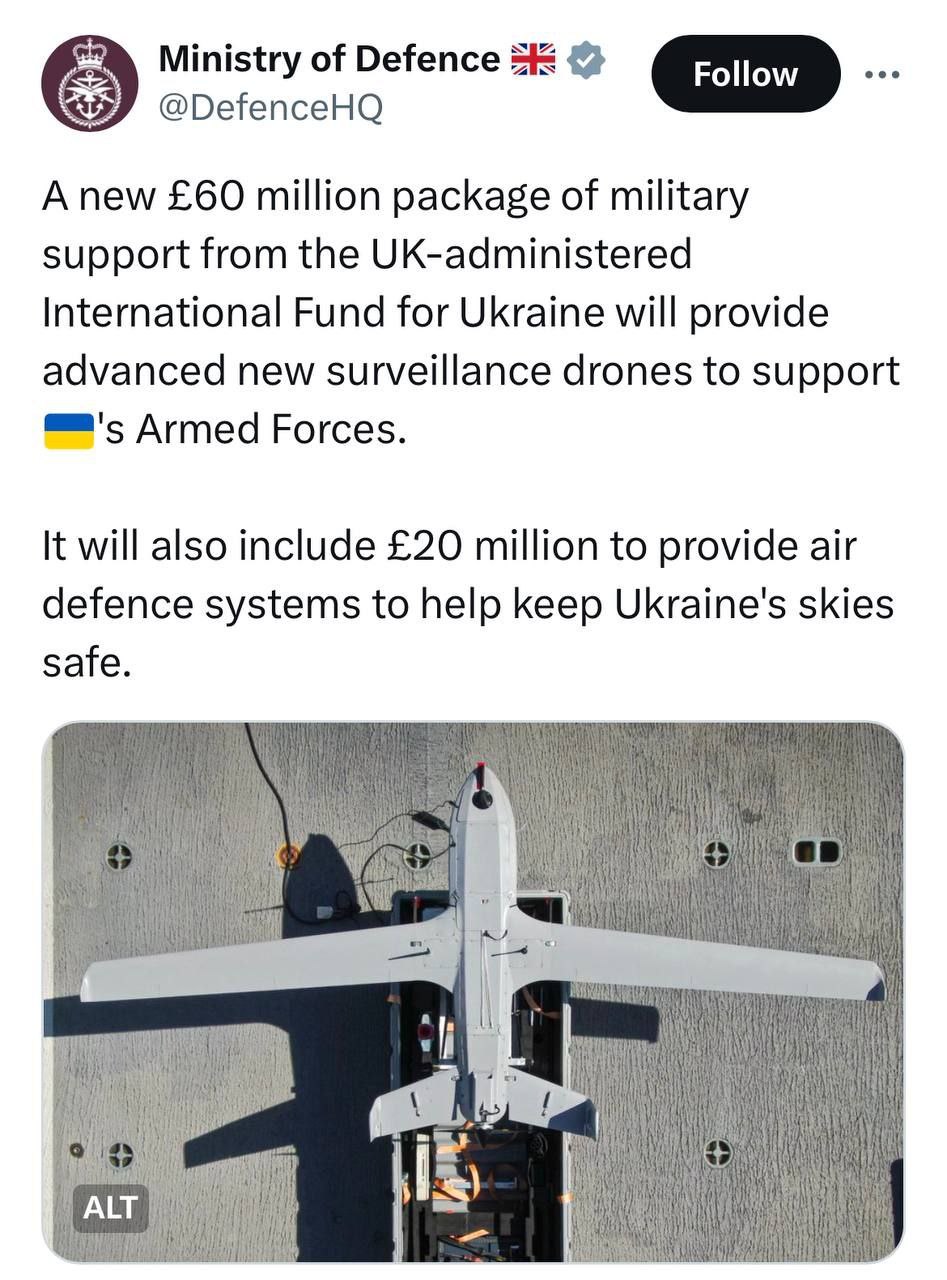Open the three-dot more options menu
This screenshot has height=1280, width=947.
click(882, 75)
